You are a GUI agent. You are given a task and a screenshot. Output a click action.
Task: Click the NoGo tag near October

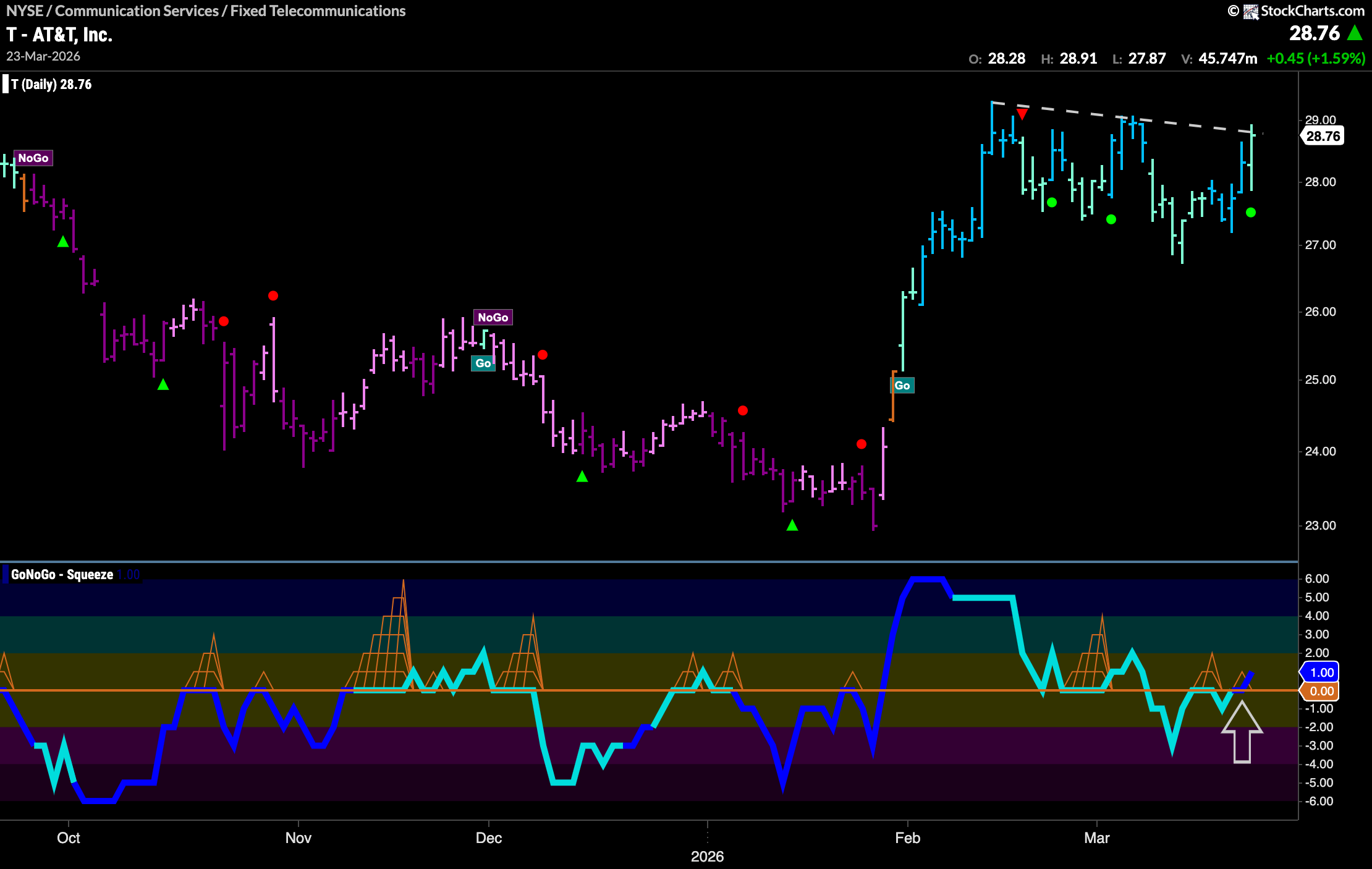33,158
